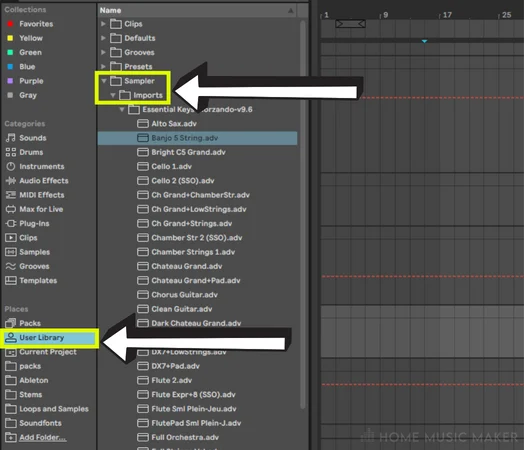Collapse the Essential Keys folder
This screenshot has height=450, width=524.
(122, 110)
